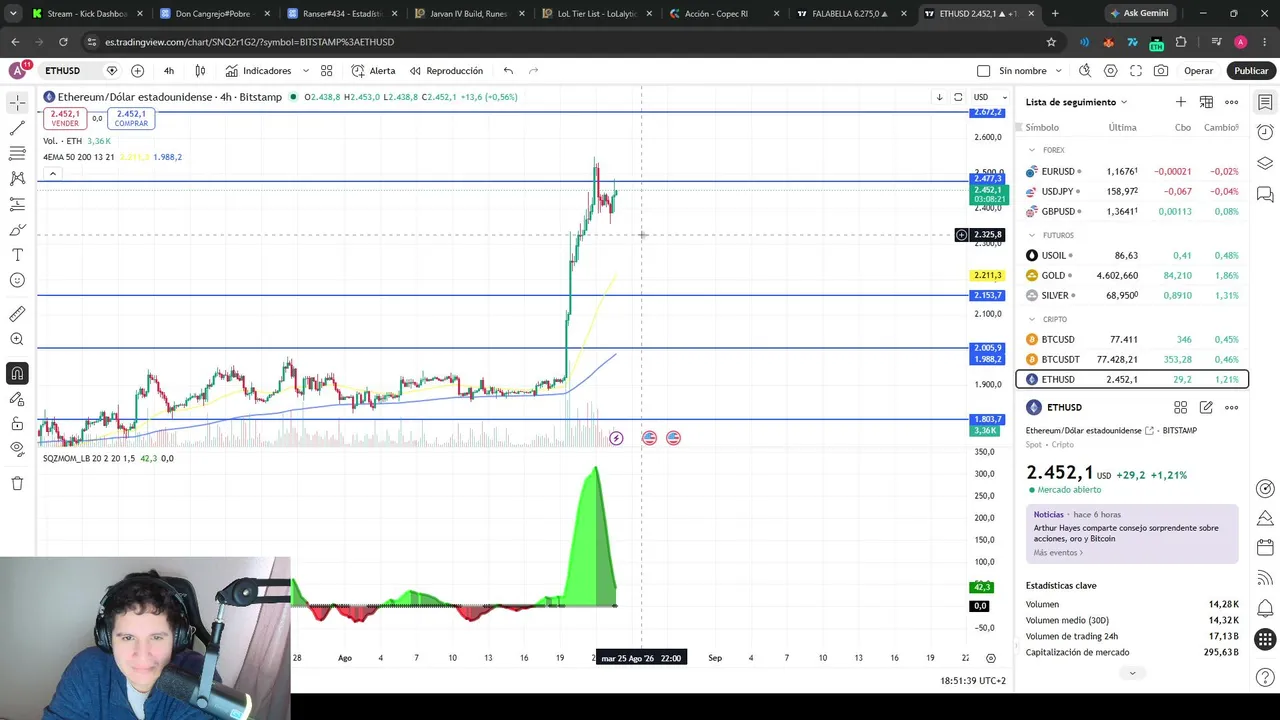Image resolution: width=1280 pixels, height=720 pixels.
Task: Take a chart snapshot with camera icon
Action: click(x=1161, y=71)
